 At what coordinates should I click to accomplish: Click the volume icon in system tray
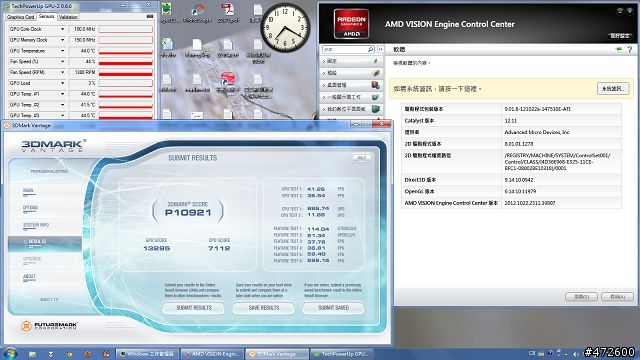(x=576, y=354)
